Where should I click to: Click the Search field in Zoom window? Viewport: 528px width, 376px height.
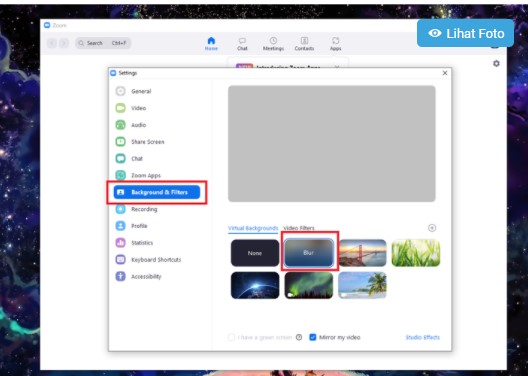pyautogui.click(x=103, y=43)
